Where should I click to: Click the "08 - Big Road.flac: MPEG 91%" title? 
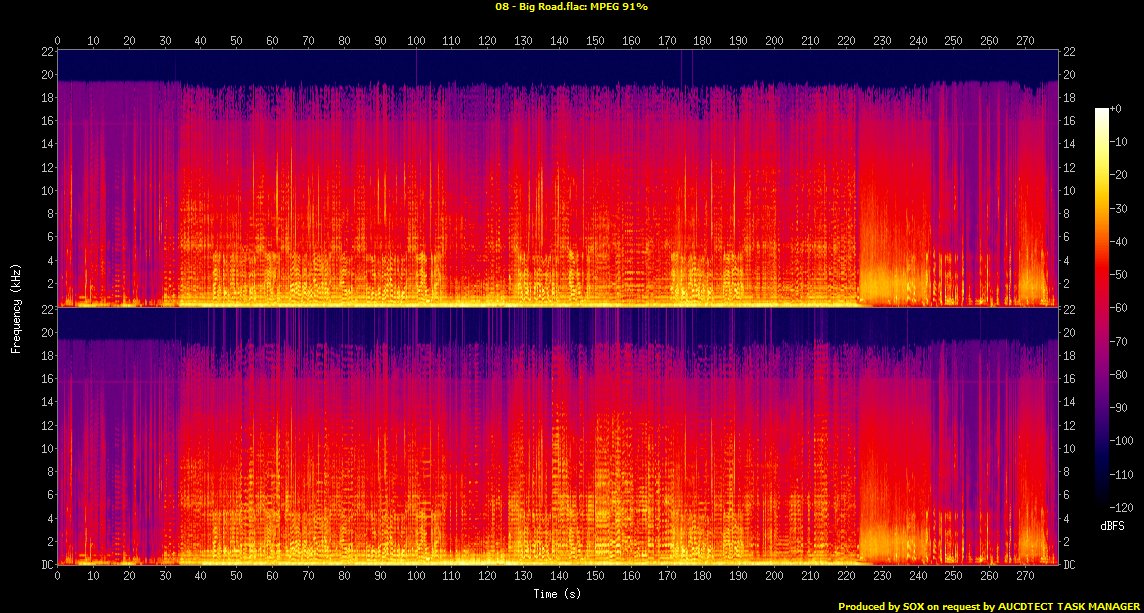click(x=571, y=6)
